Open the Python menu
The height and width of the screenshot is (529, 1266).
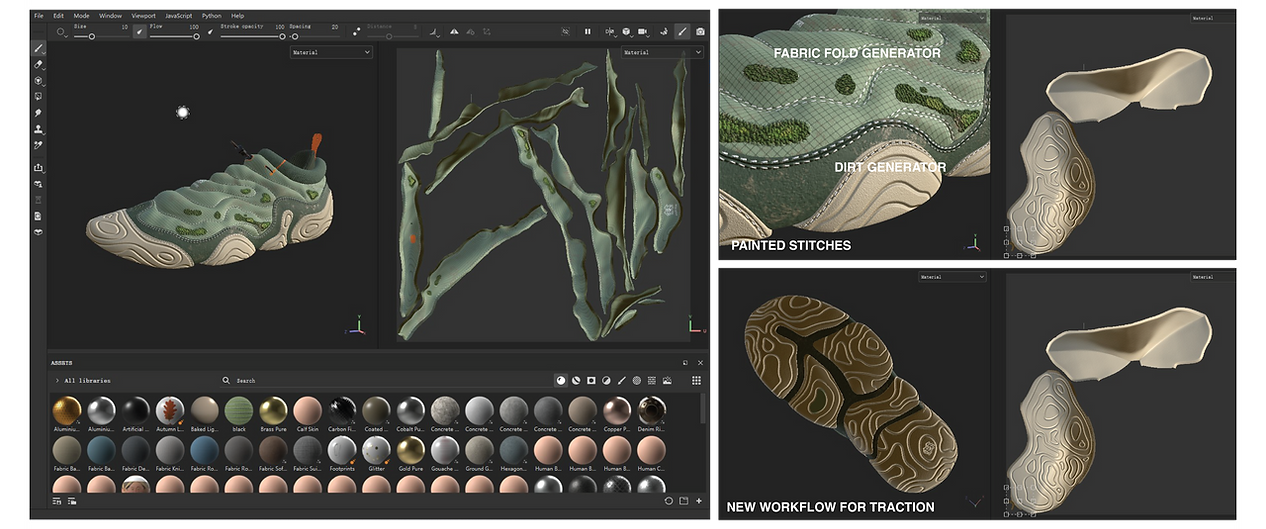coord(212,16)
